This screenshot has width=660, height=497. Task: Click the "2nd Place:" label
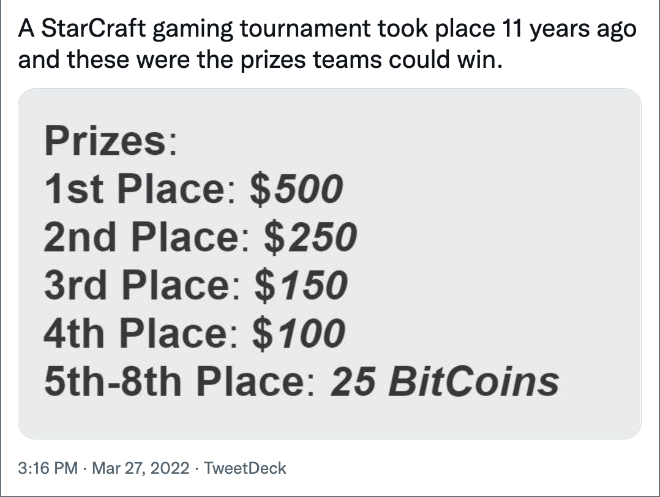coord(148,238)
